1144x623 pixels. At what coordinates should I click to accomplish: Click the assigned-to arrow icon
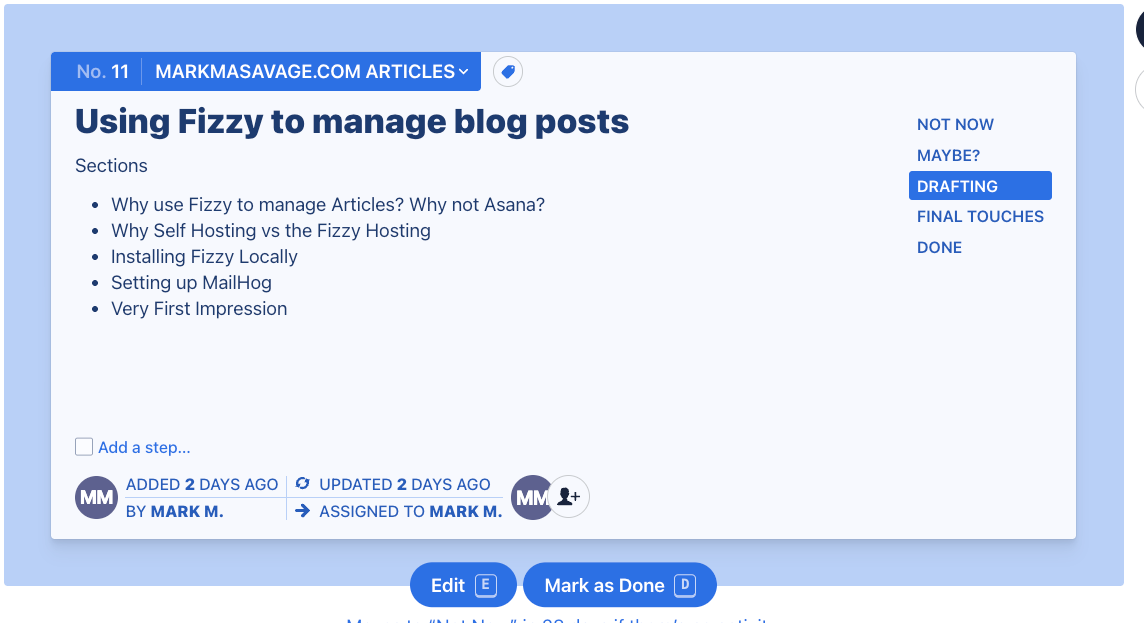(303, 511)
